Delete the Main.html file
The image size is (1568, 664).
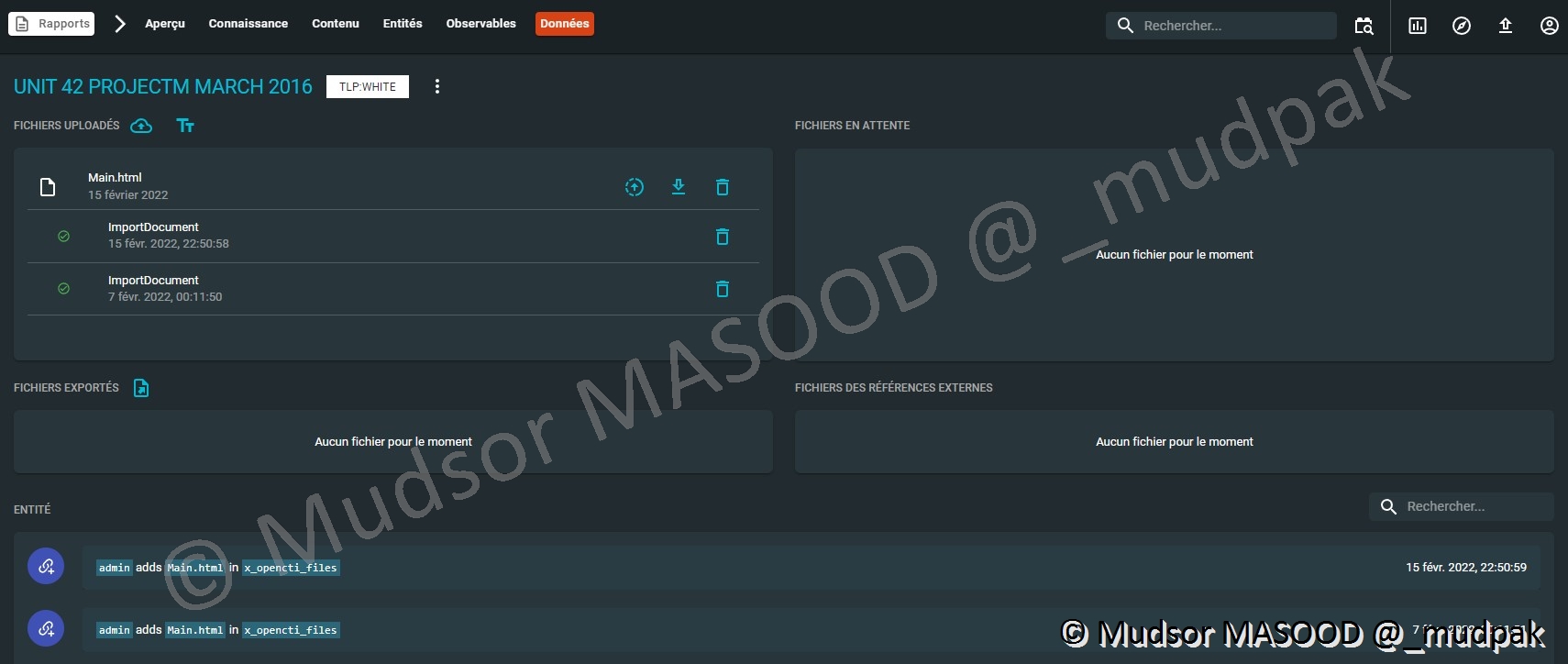coord(723,187)
